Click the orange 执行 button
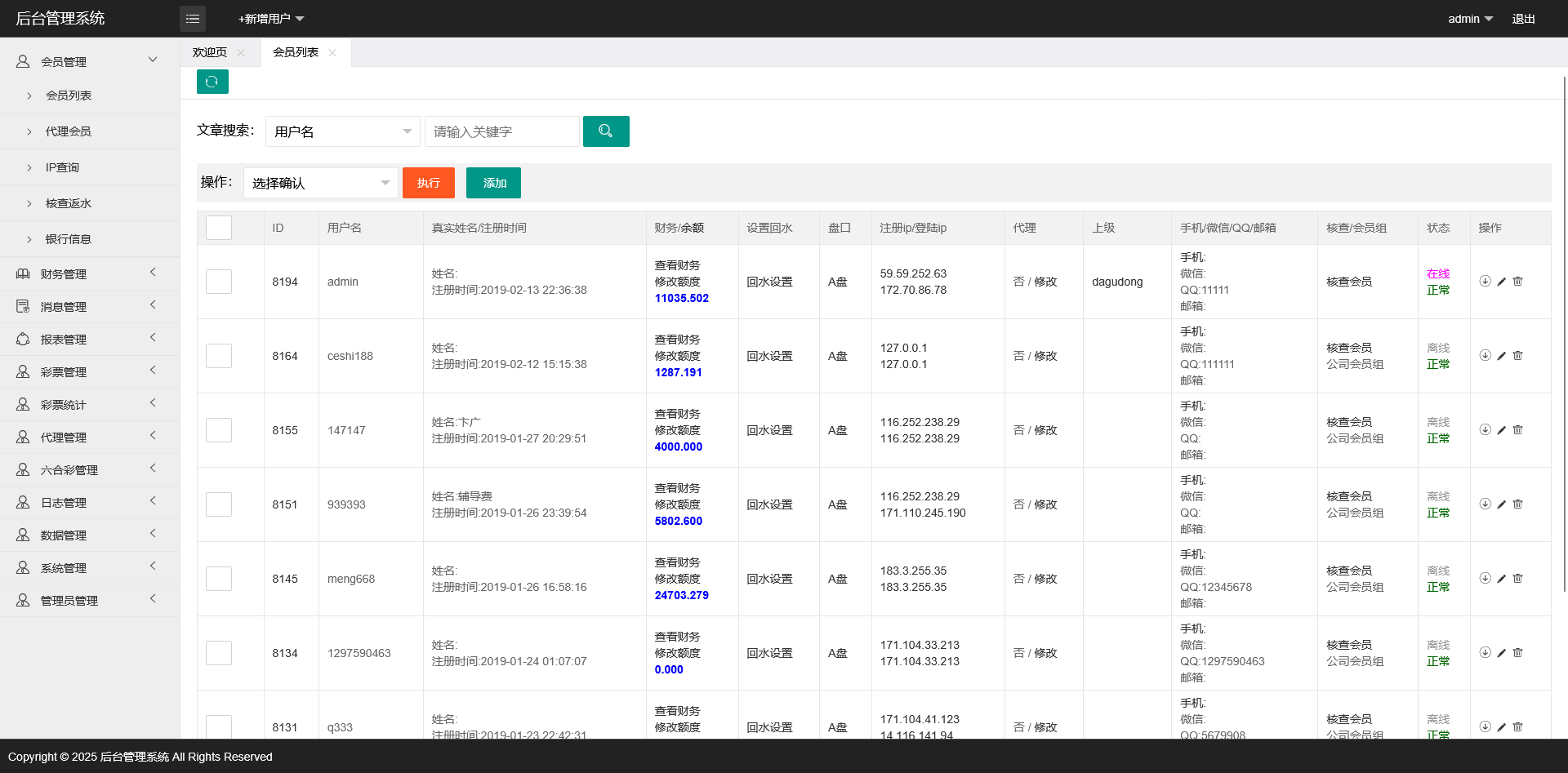The height and width of the screenshot is (773, 1568). tap(429, 183)
